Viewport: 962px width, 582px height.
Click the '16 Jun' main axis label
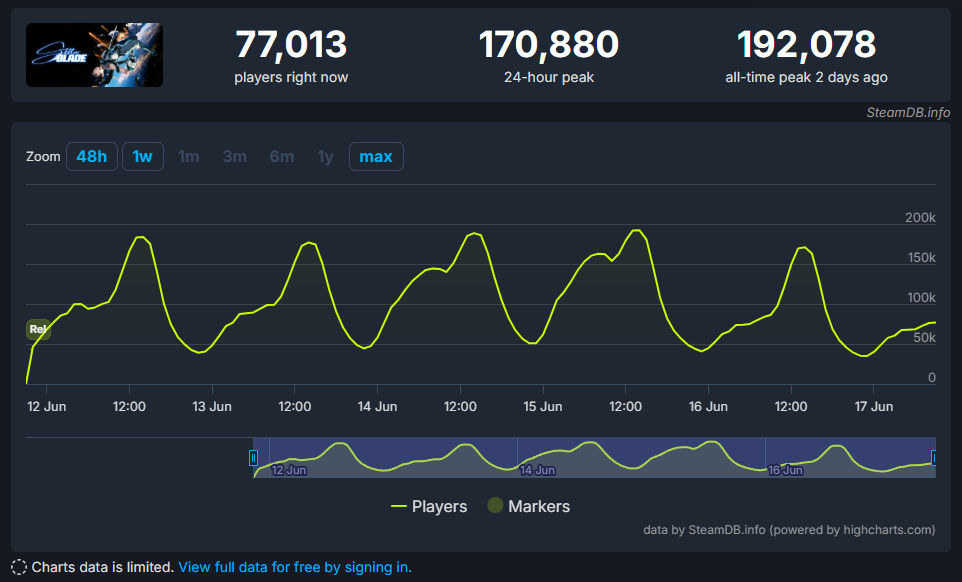click(708, 406)
